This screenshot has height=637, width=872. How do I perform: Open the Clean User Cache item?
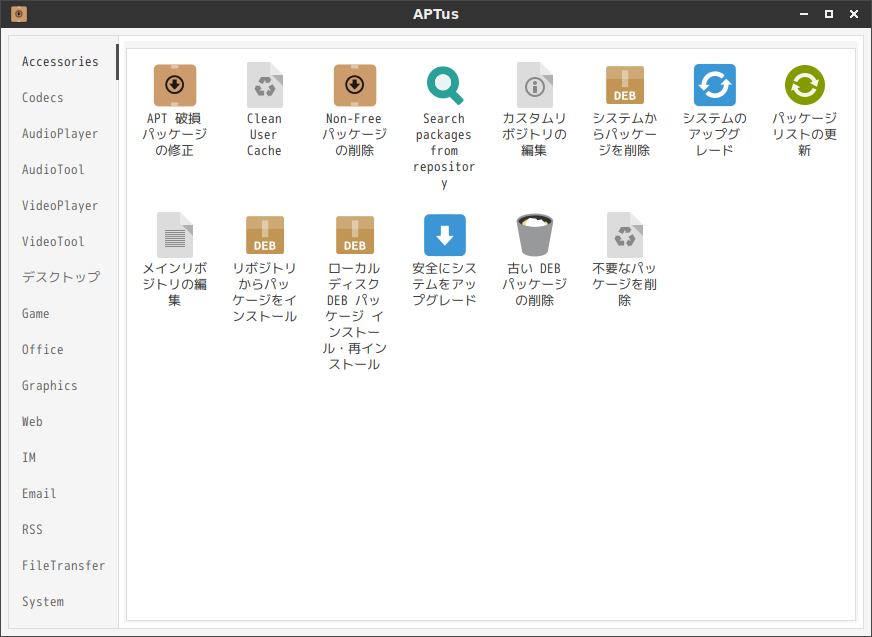point(265,85)
